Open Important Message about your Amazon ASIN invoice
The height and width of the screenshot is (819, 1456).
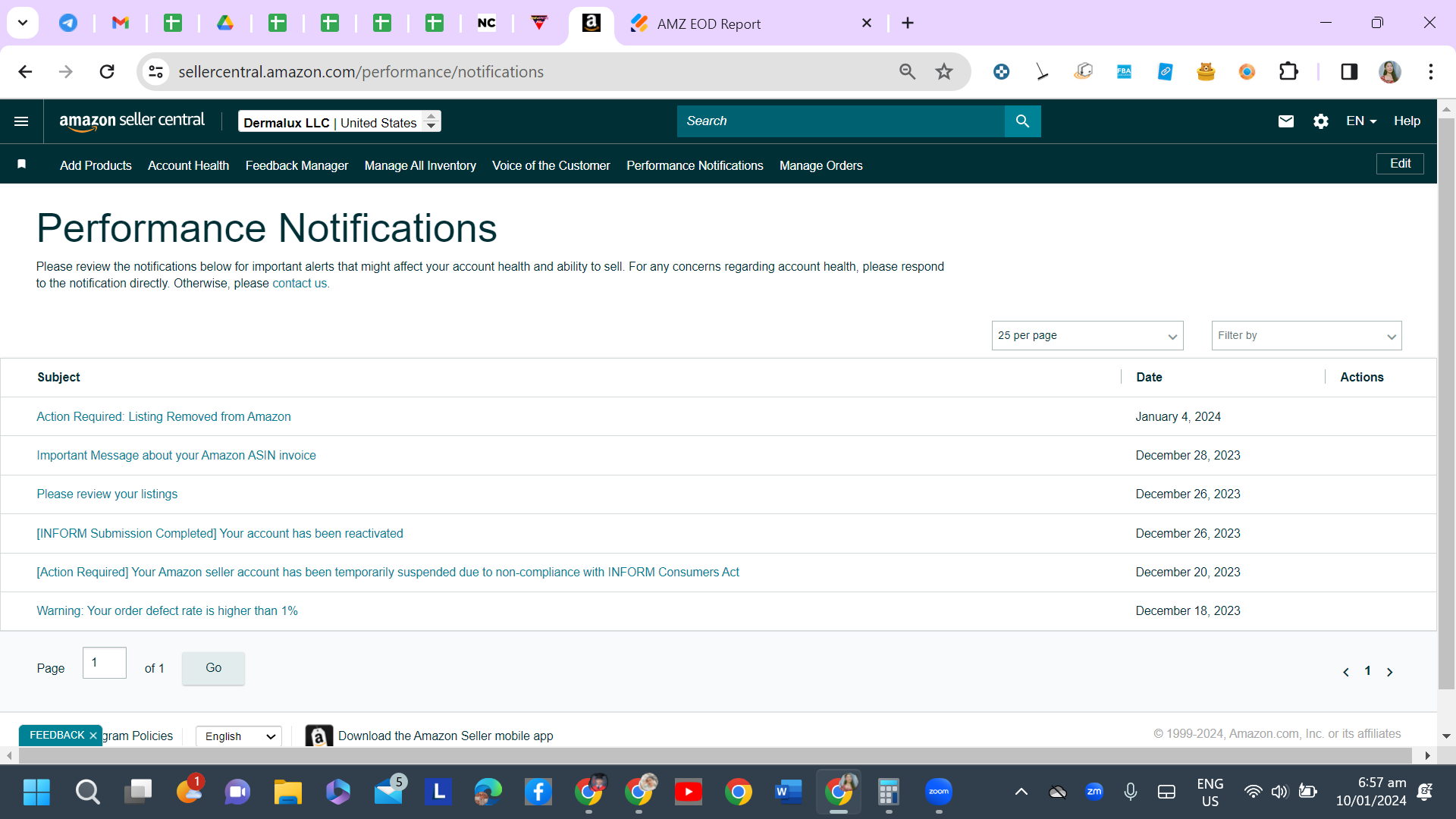tap(176, 456)
